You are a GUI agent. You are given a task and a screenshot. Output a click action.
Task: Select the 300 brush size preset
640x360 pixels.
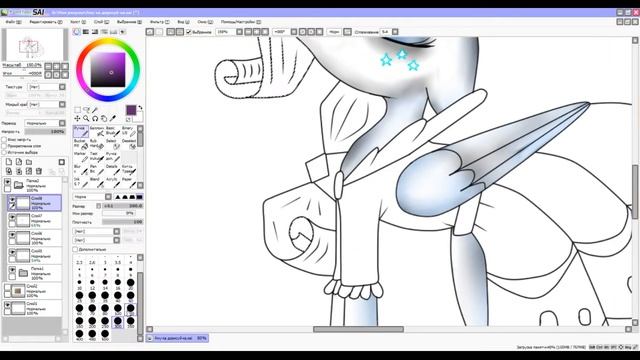(118, 322)
